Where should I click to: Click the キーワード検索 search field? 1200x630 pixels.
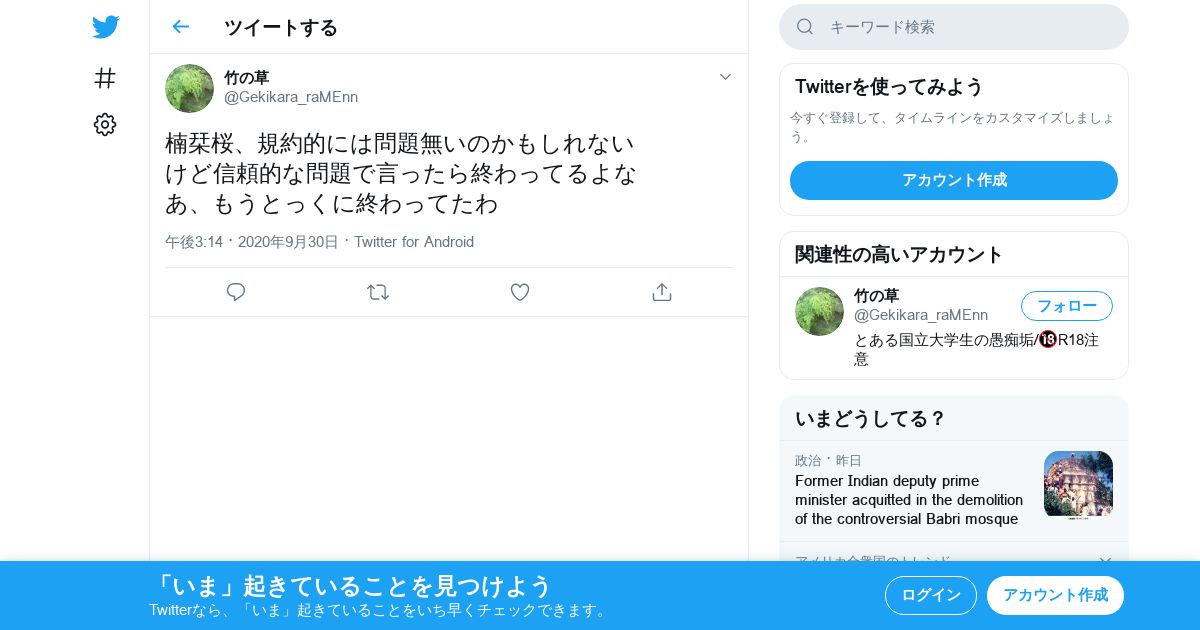pyautogui.click(x=954, y=27)
